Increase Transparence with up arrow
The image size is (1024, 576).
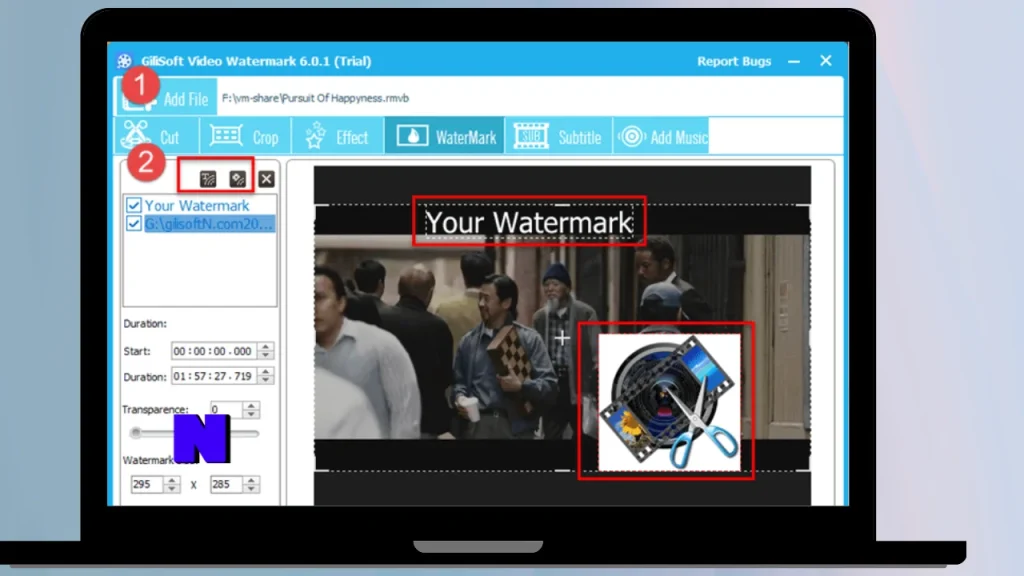251,405
